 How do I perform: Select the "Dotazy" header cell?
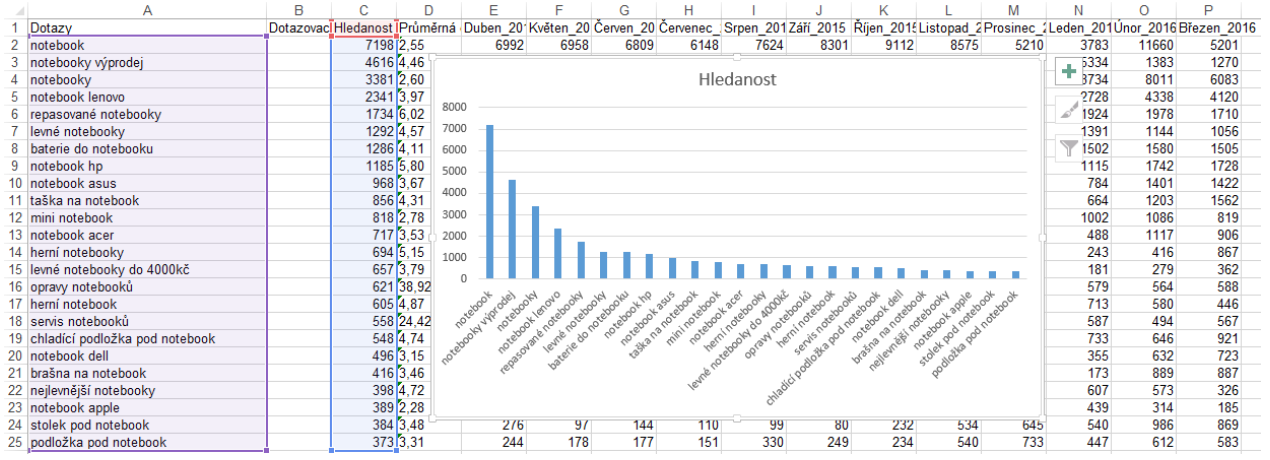(147, 28)
